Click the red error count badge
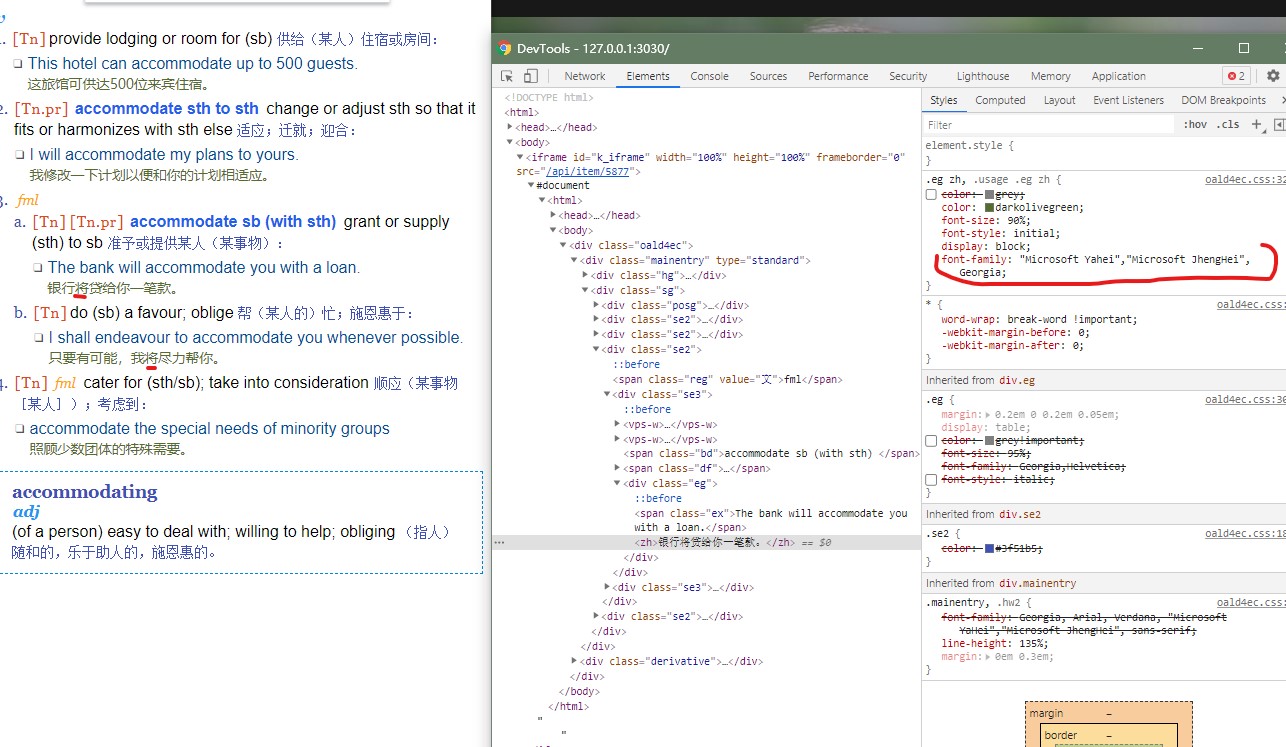Screen dimensions: 1286x747 (1236, 76)
